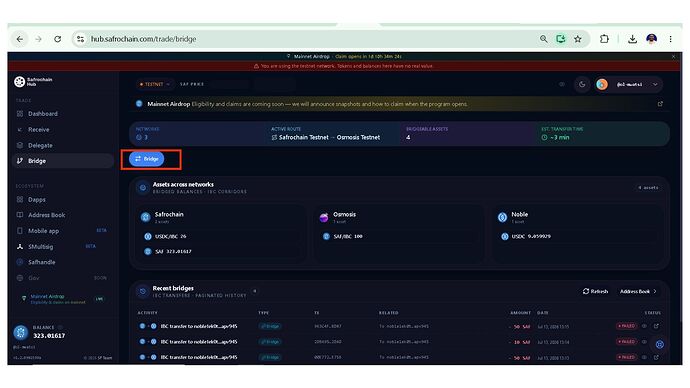690x388 pixels.
Task: Dismiss the Mainnet Airdrop countdown banner
Action: (x=673, y=56)
